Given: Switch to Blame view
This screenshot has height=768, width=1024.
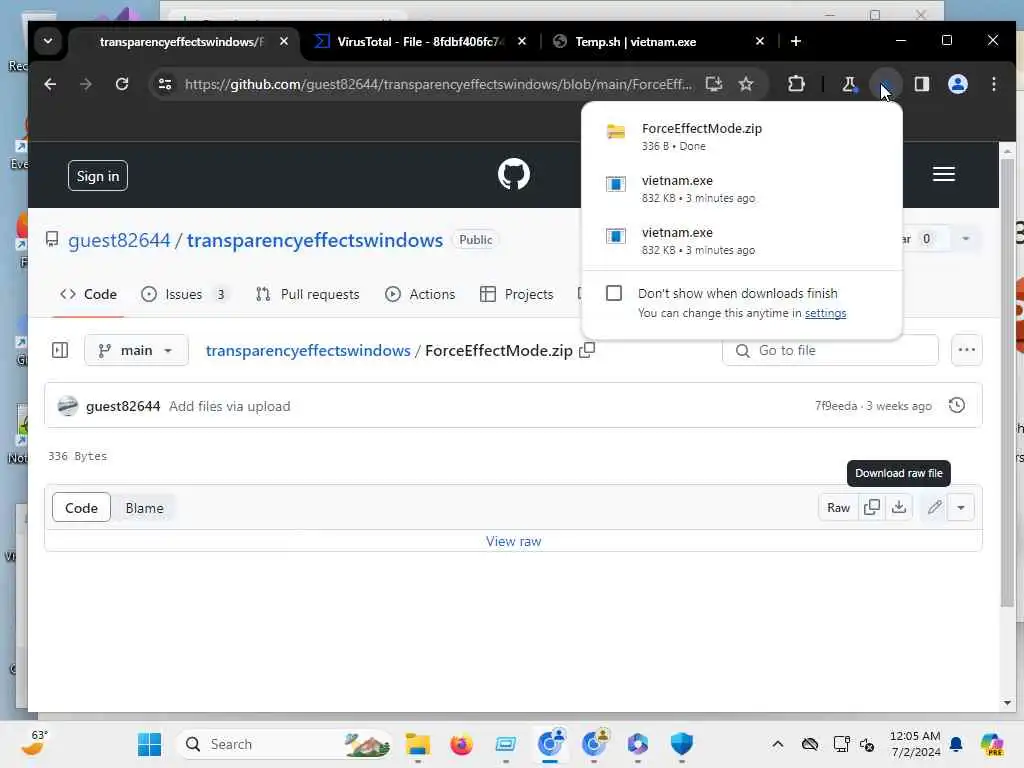Looking at the screenshot, I should coord(144,508).
